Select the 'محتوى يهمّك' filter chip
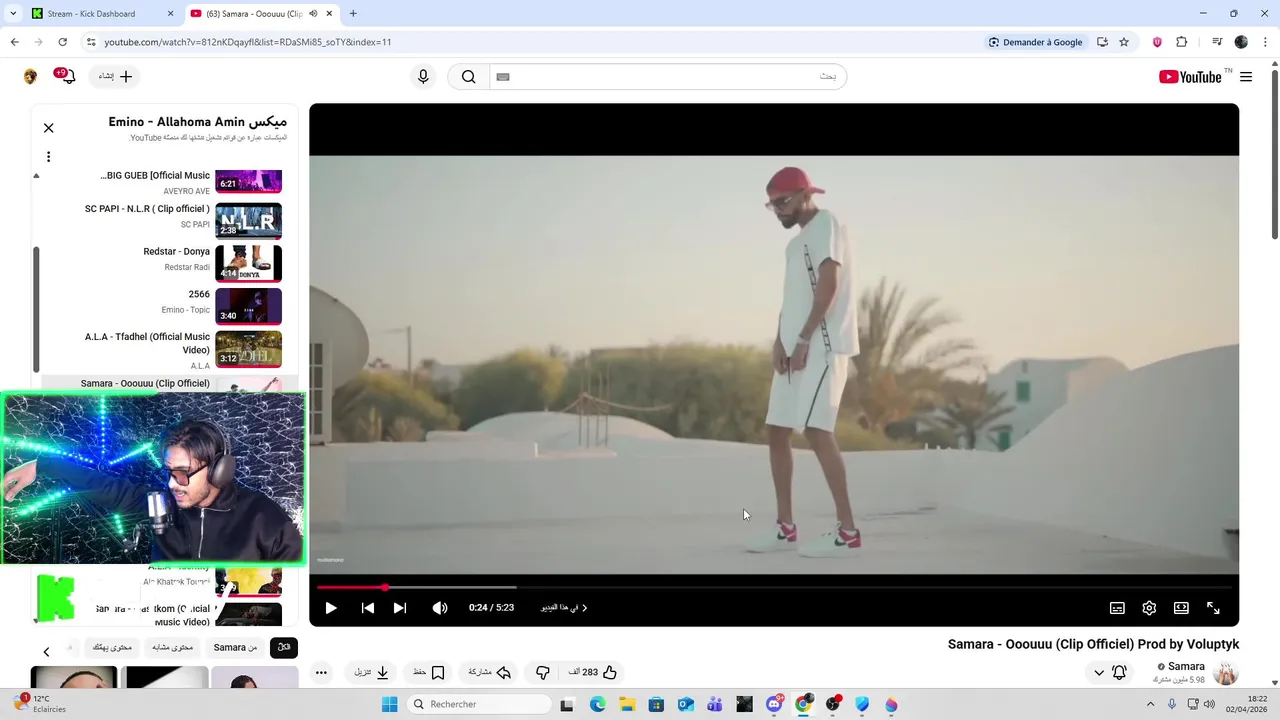This screenshot has height=720, width=1280. (x=112, y=647)
